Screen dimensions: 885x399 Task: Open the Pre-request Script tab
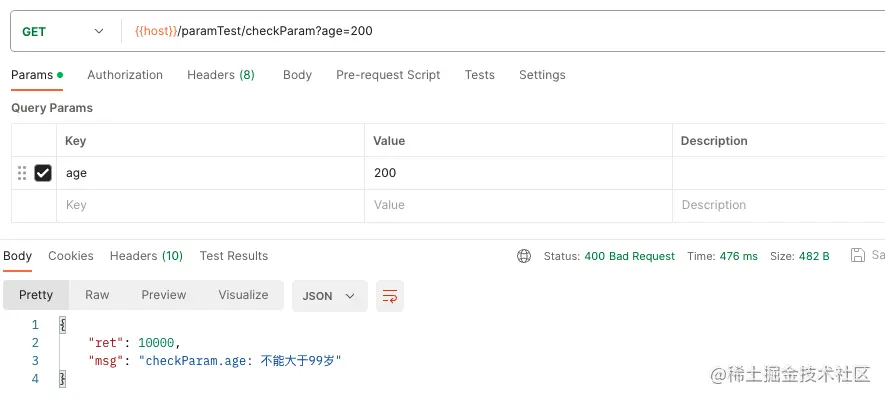tap(388, 75)
